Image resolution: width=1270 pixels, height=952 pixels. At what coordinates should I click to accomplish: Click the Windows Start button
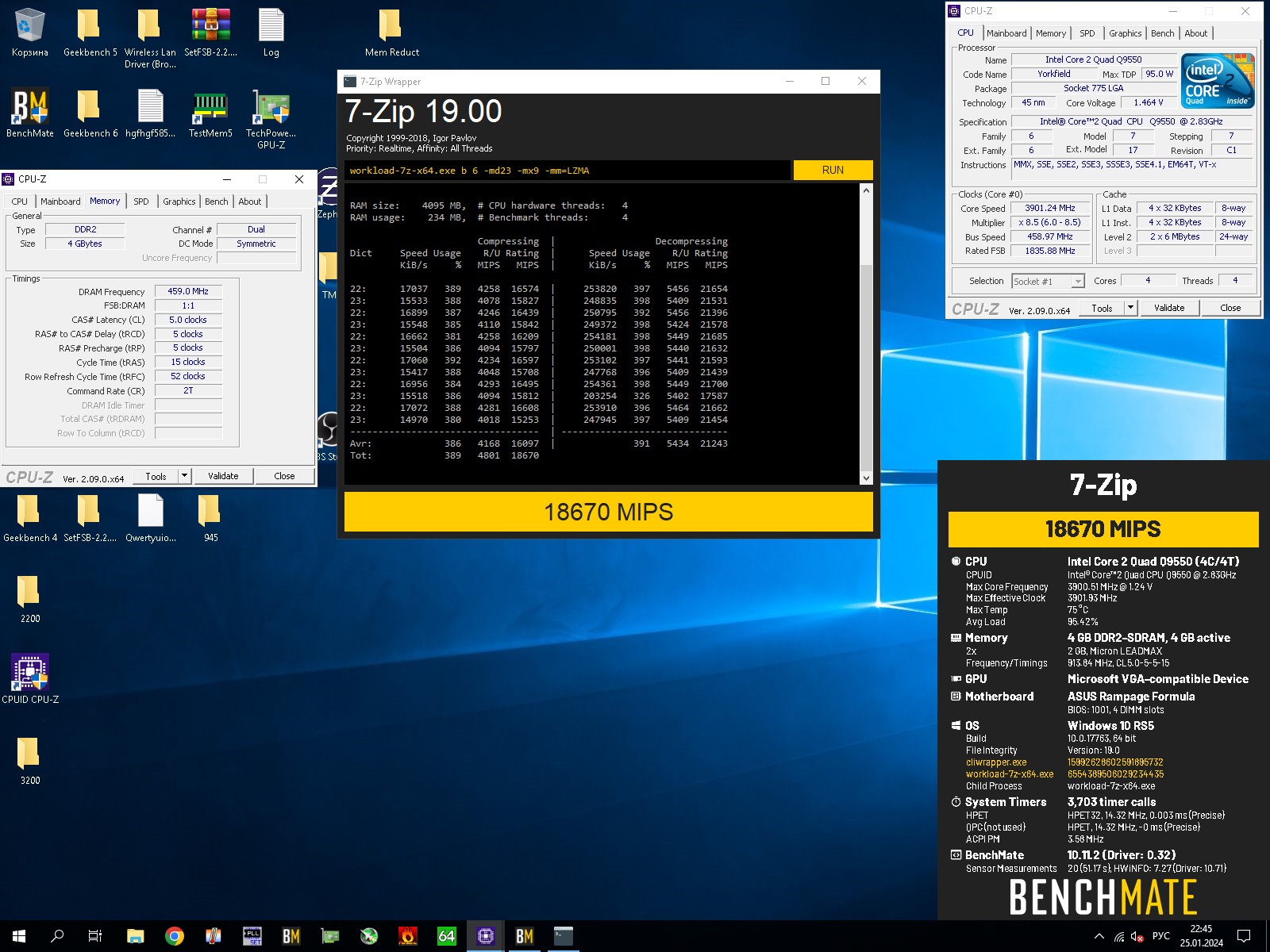click(19, 936)
